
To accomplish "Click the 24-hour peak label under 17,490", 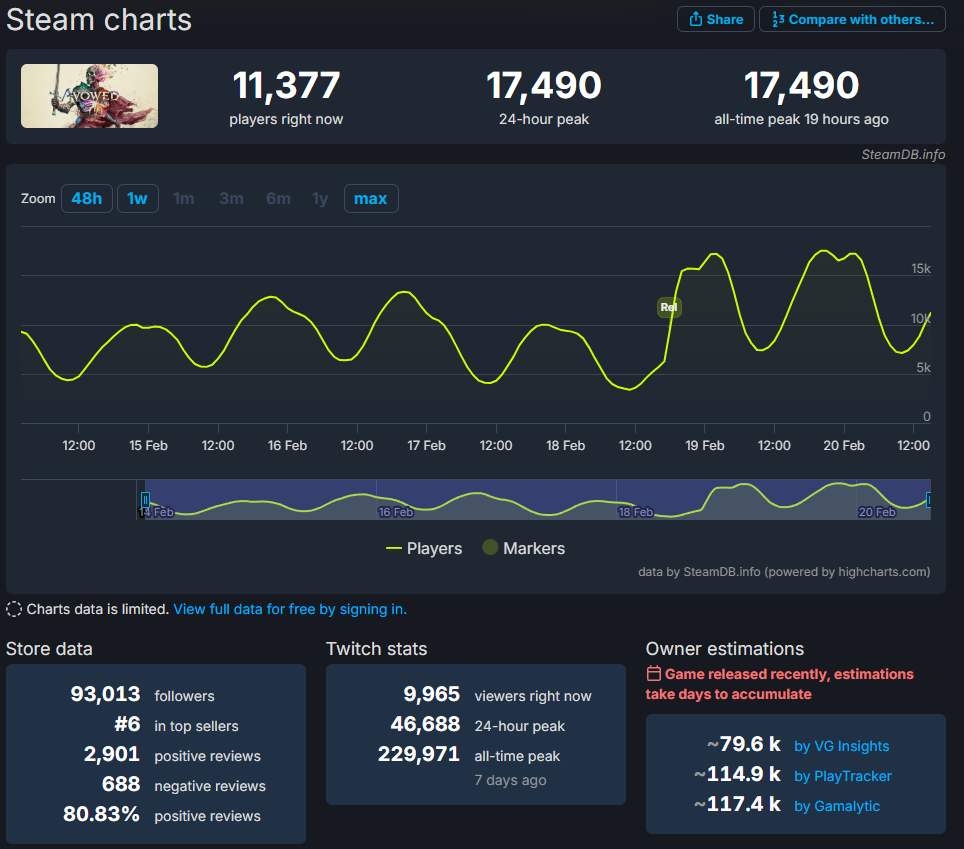I will 544,119.
